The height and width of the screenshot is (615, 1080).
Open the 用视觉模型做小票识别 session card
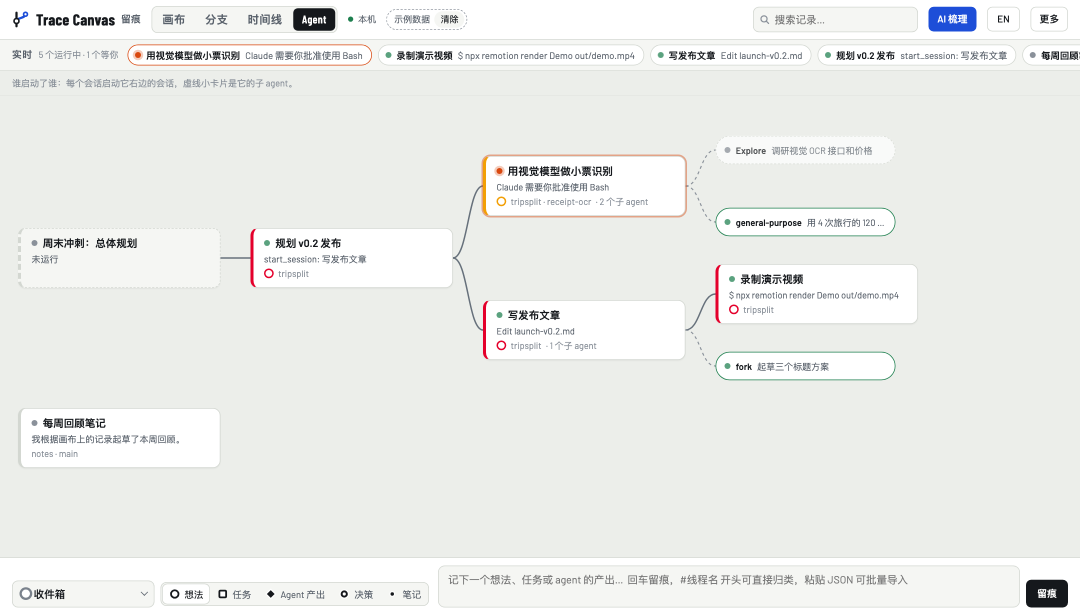(585, 186)
